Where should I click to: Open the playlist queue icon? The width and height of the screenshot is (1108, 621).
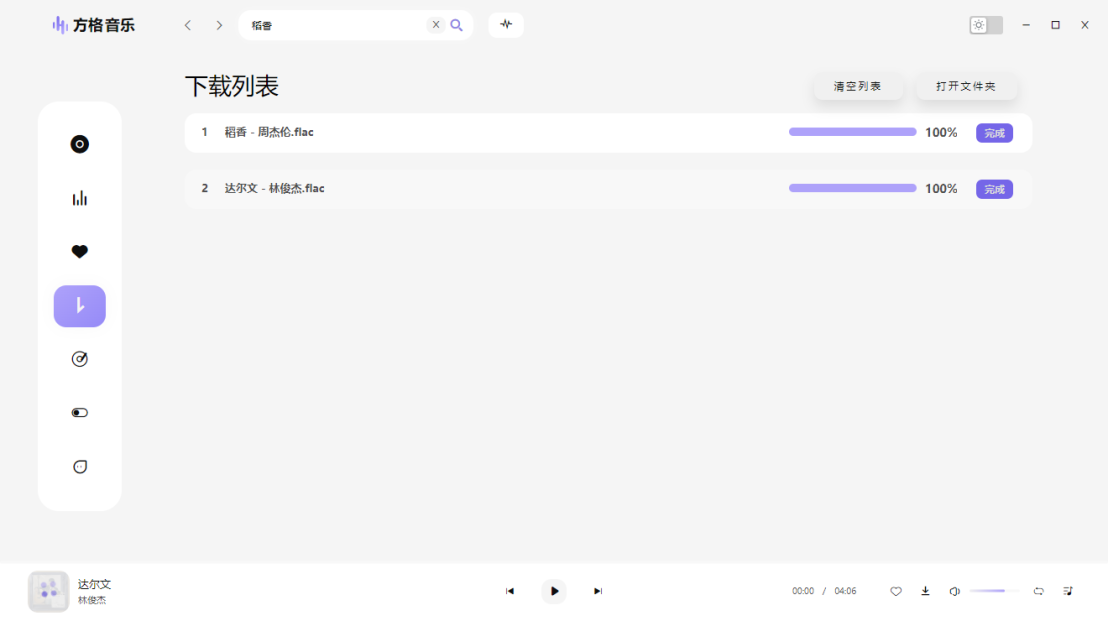point(1068,591)
